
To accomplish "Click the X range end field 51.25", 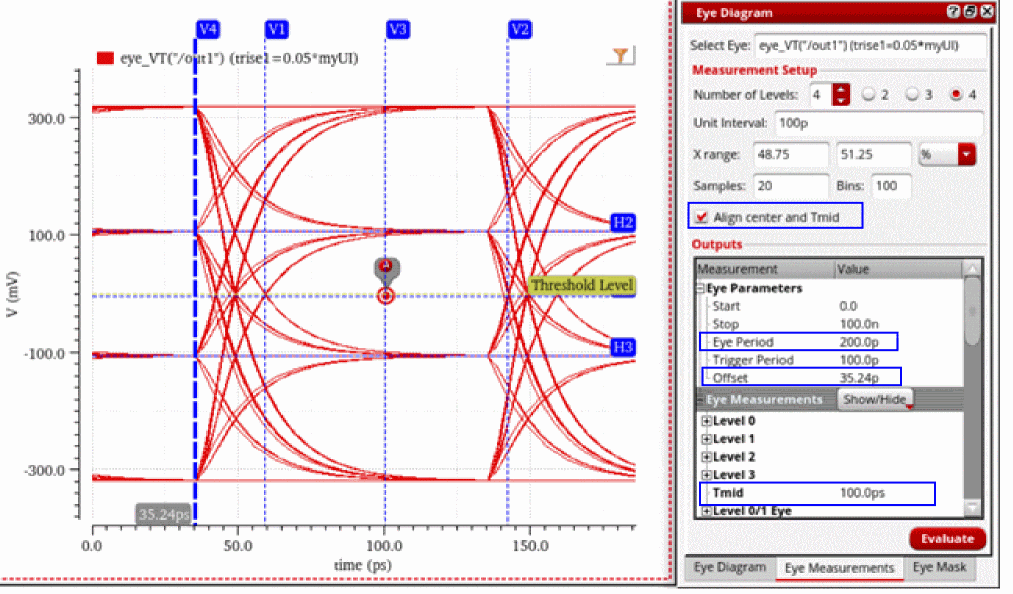I will point(873,154).
